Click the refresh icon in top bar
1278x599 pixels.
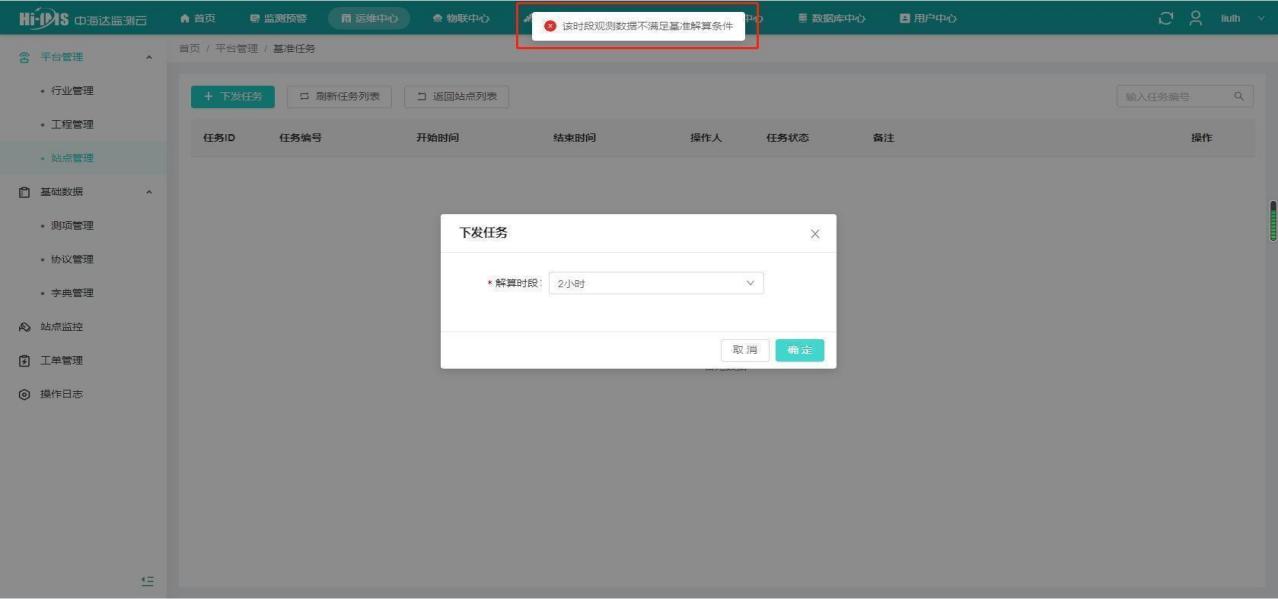pos(1165,18)
